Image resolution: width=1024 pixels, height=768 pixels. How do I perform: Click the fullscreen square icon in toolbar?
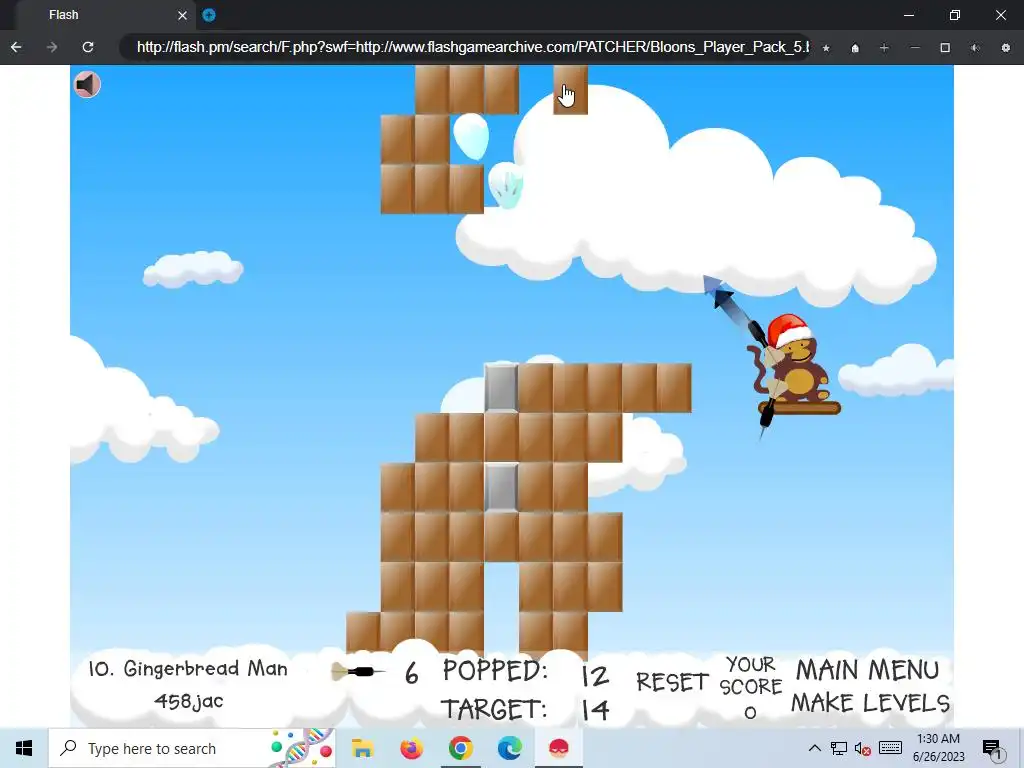tap(945, 48)
